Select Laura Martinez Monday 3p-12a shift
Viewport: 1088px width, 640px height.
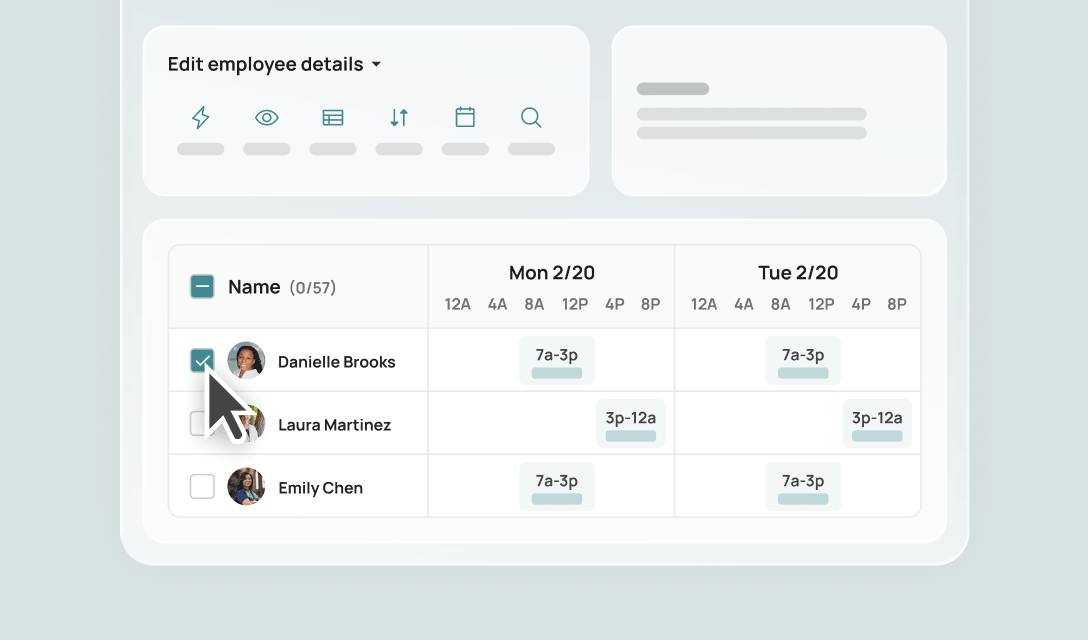(631, 423)
